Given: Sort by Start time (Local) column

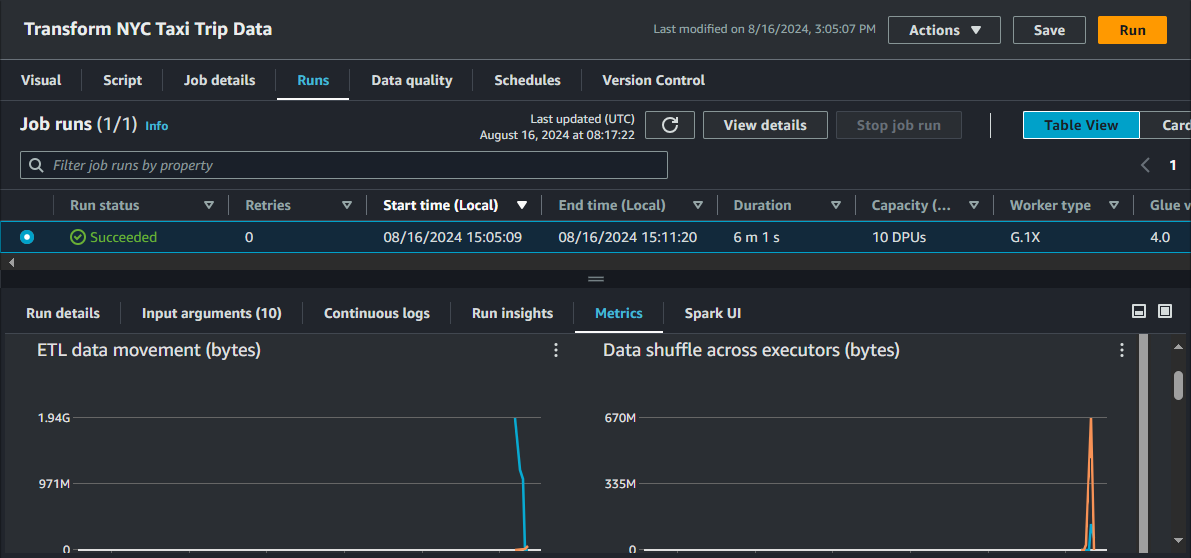Looking at the screenshot, I should 522,206.
